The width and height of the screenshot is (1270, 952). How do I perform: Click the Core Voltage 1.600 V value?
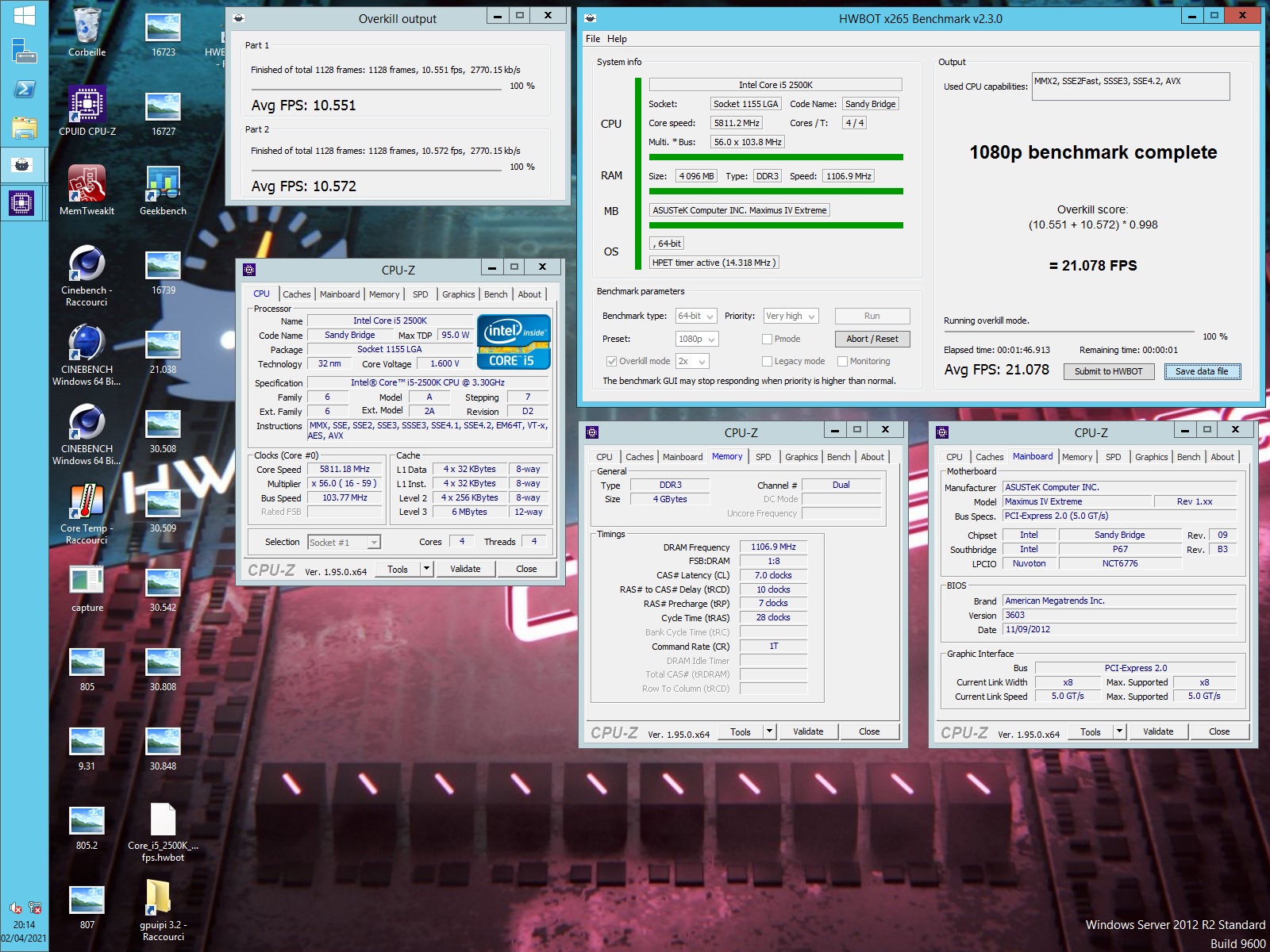444,364
